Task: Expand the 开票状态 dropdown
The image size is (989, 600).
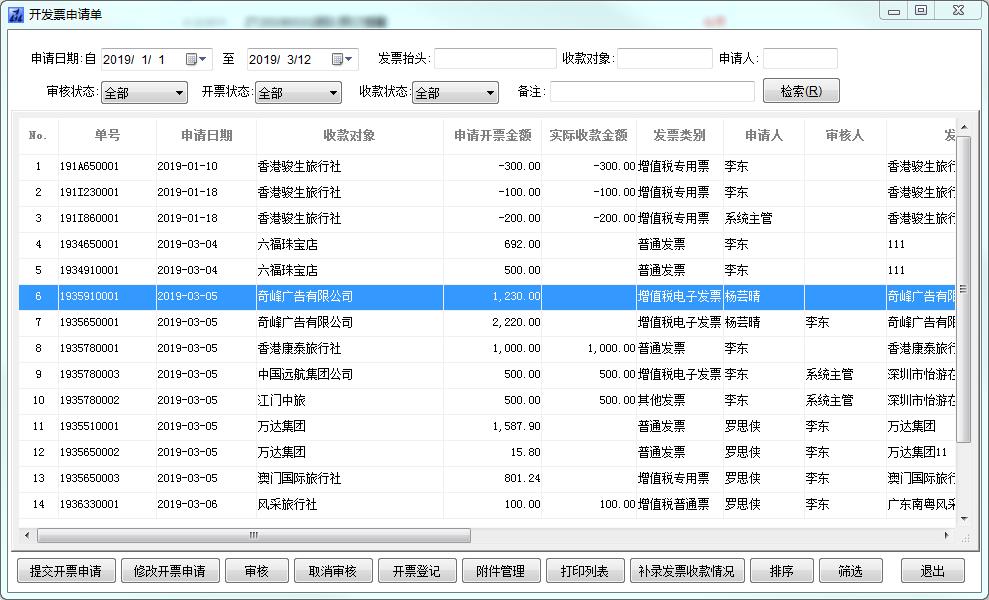Action: click(x=334, y=93)
